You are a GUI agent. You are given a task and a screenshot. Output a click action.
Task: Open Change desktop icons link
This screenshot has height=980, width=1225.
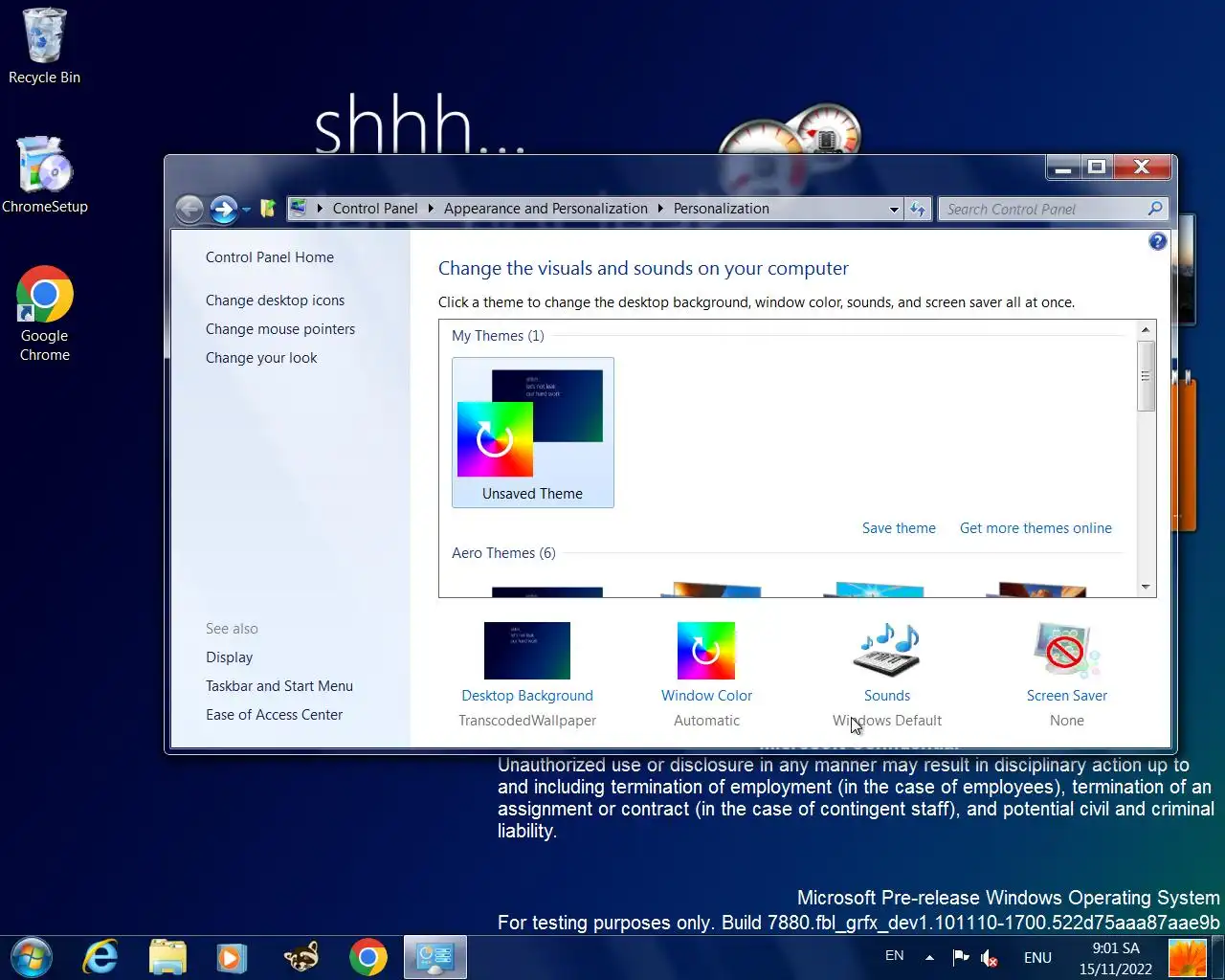[275, 301]
